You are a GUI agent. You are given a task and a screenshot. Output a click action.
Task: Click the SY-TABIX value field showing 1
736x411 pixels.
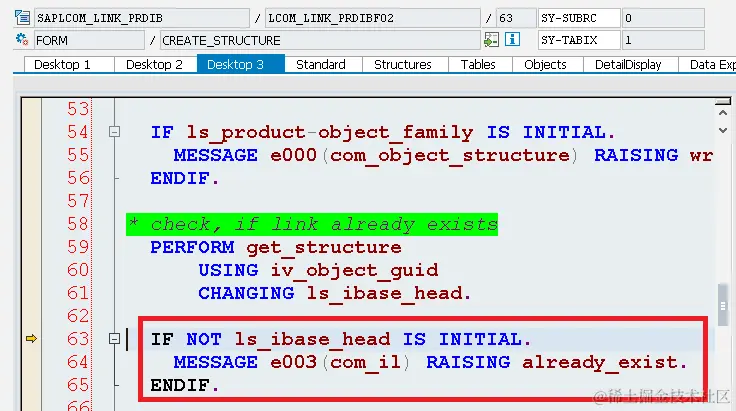point(663,40)
